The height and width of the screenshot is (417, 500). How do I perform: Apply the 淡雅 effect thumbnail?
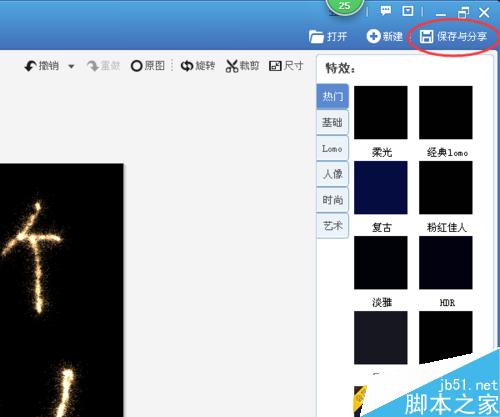coord(381,263)
